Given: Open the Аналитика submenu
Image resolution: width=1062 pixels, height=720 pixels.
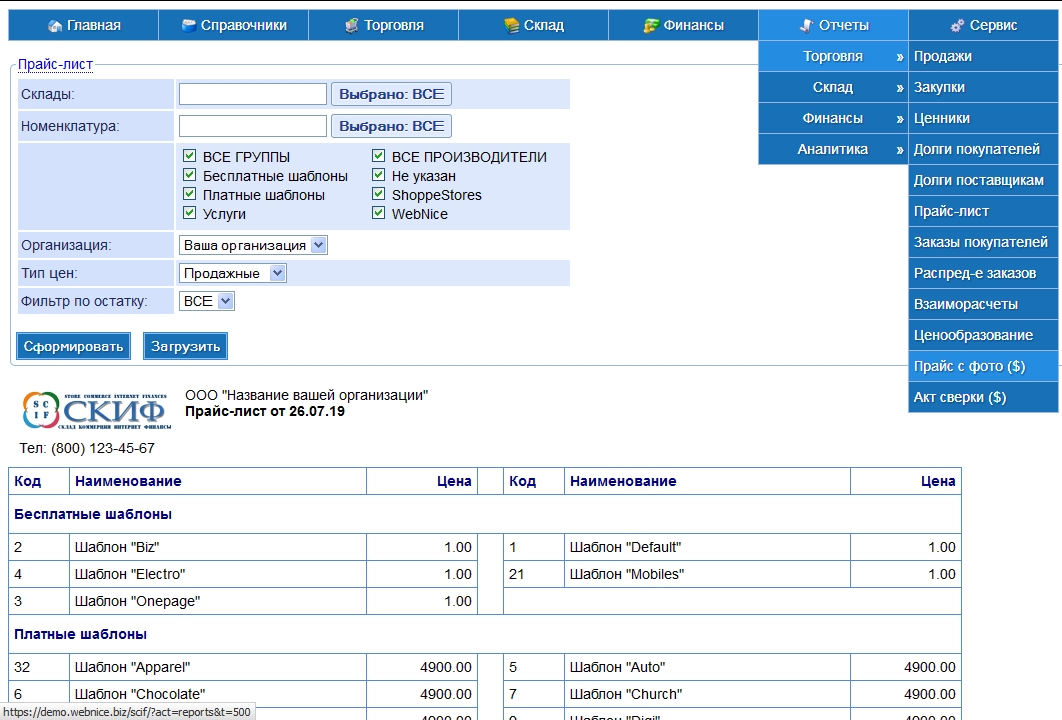Looking at the screenshot, I should (833, 149).
